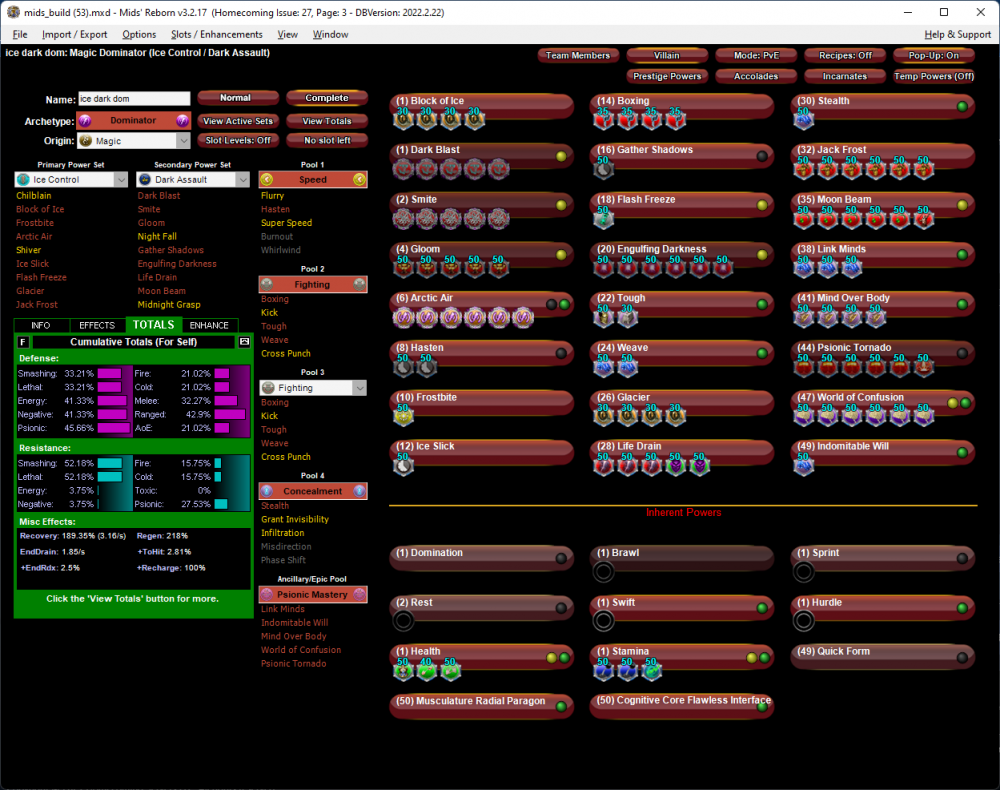Click the empty slot circle under Brawl
Screen dimensions: 1000x790
click(603, 572)
